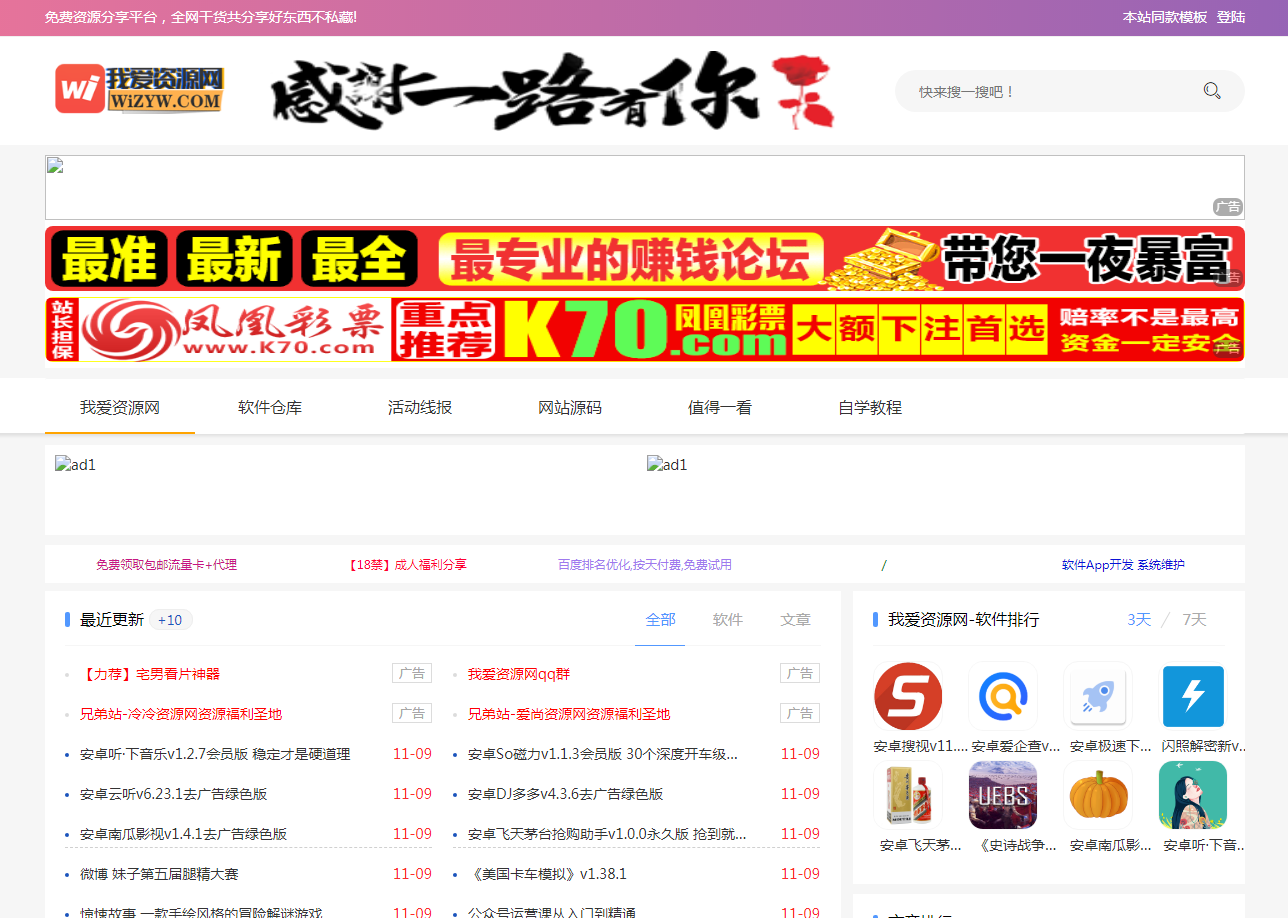The width and height of the screenshot is (1288, 918).
Task: Open the Moutai bottle app icon
Action: 908,795
